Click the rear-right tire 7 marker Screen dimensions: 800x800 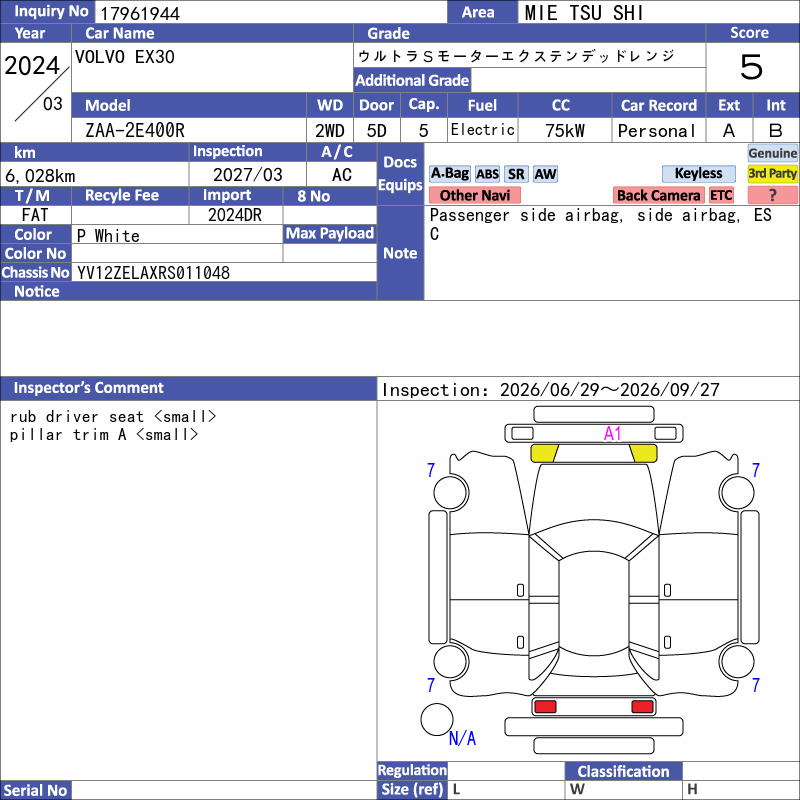pyautogui.click(x=756, y=685)
